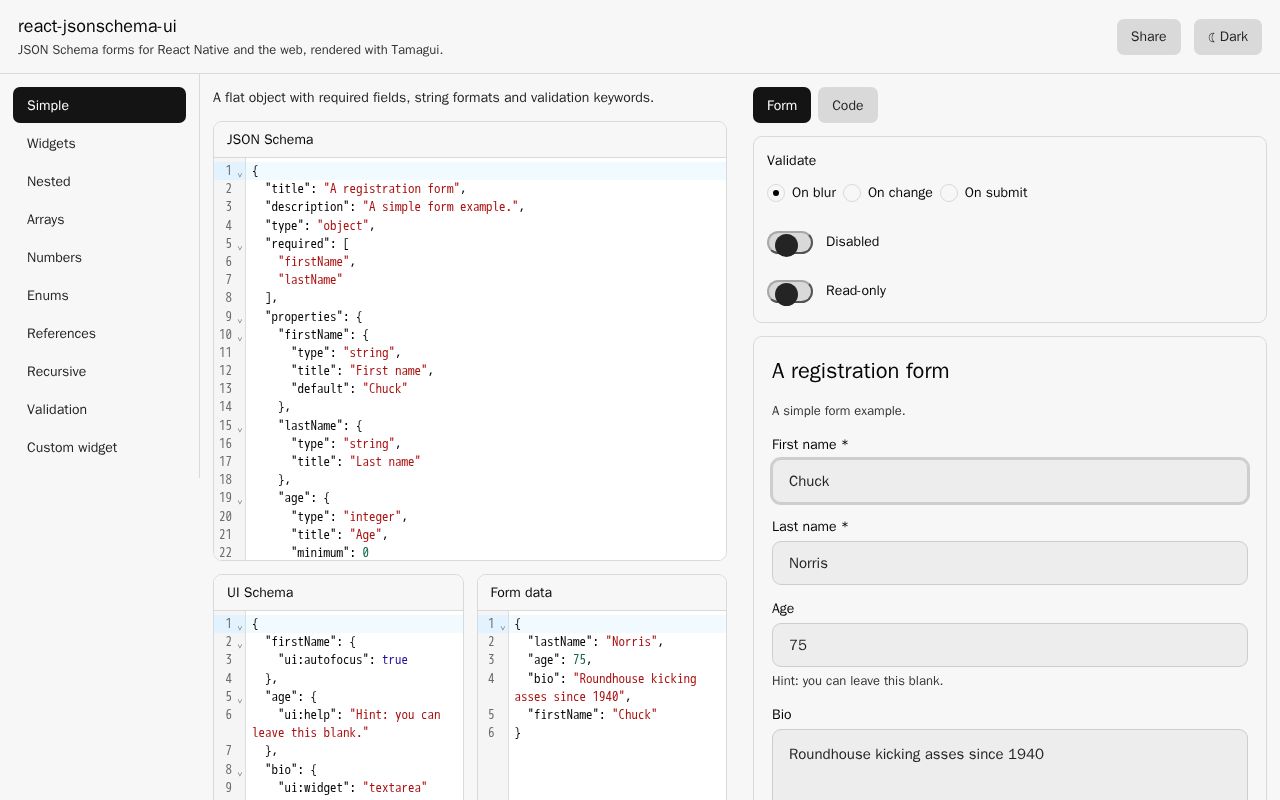
Task: Click into the Bio textarea
Action: [1010, 765]
